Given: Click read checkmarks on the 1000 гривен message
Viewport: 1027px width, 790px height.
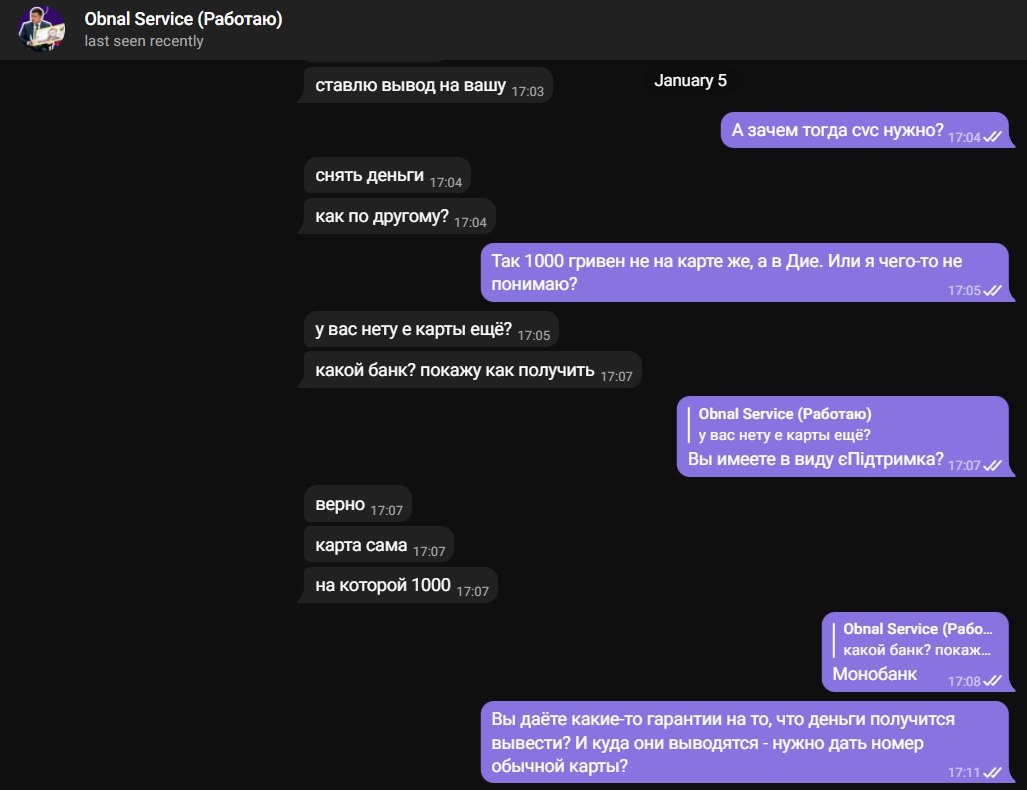Looking at the screenshot, I should 992,290.
